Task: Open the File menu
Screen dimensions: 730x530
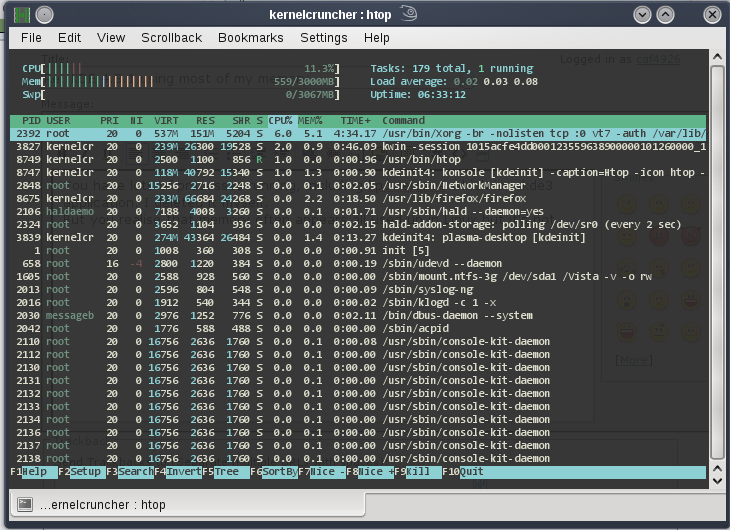Action: click(31, 38)
